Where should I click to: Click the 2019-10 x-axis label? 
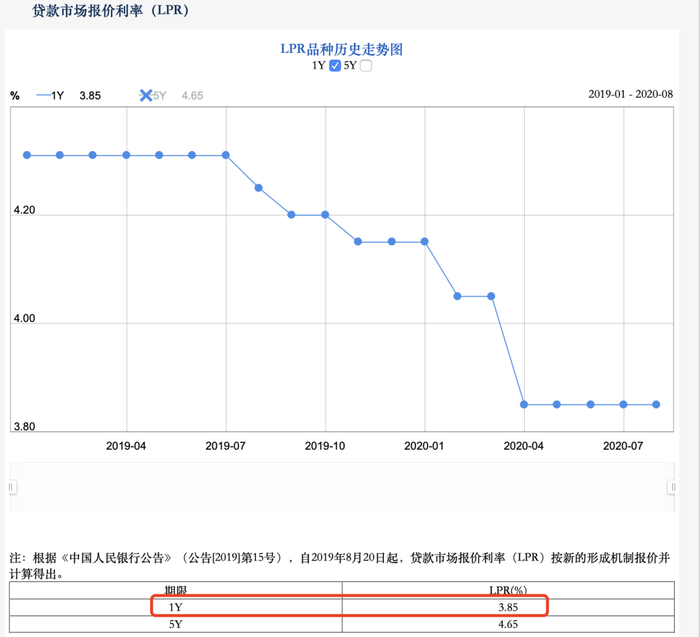pyautogui.click(x=325, y=446)
